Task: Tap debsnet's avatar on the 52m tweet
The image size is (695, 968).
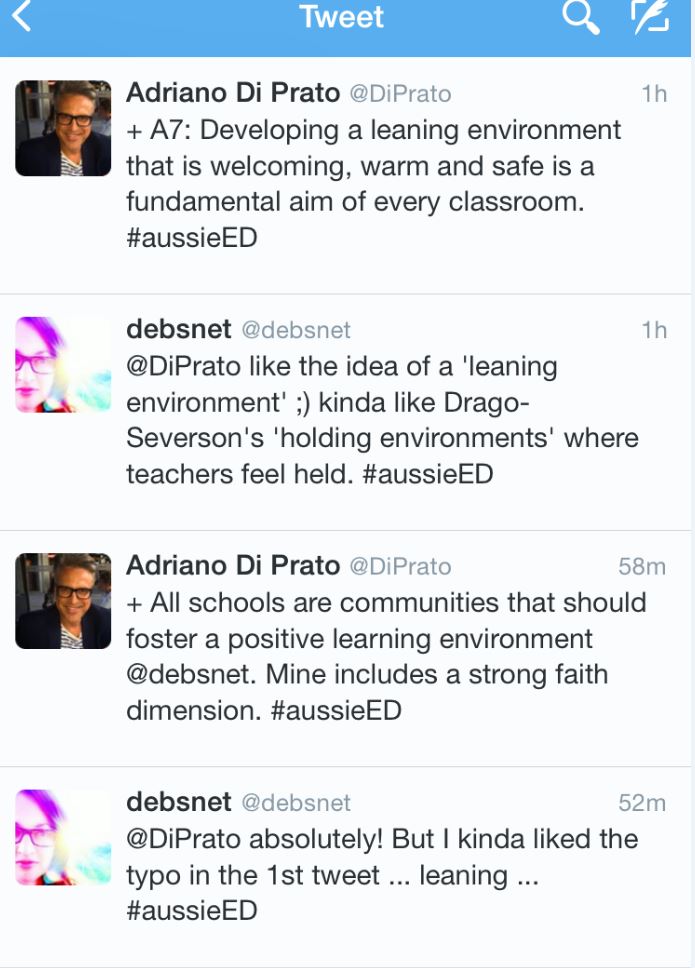Action: (x=63, y=837)
